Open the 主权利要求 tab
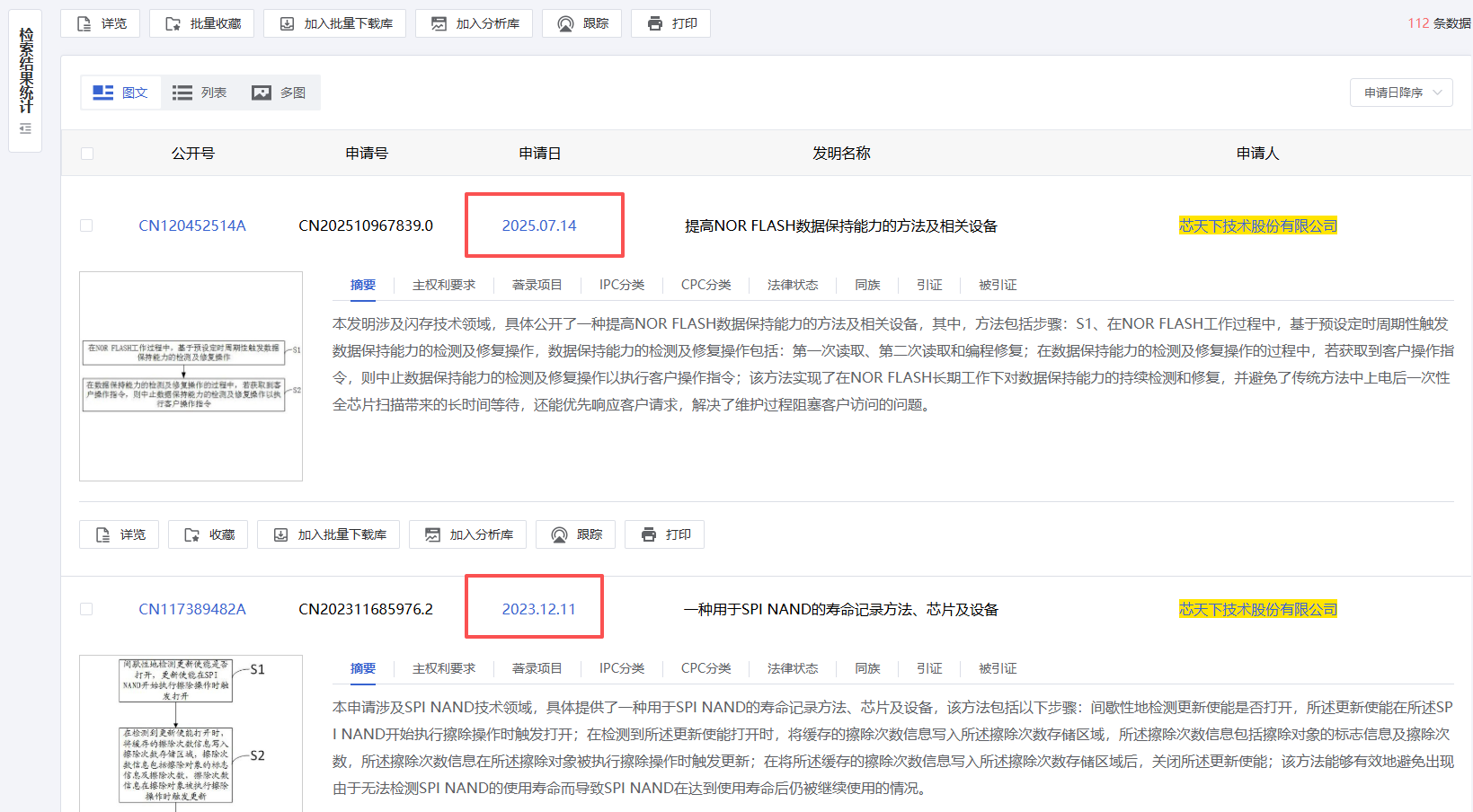 click(x=444, y=284)
